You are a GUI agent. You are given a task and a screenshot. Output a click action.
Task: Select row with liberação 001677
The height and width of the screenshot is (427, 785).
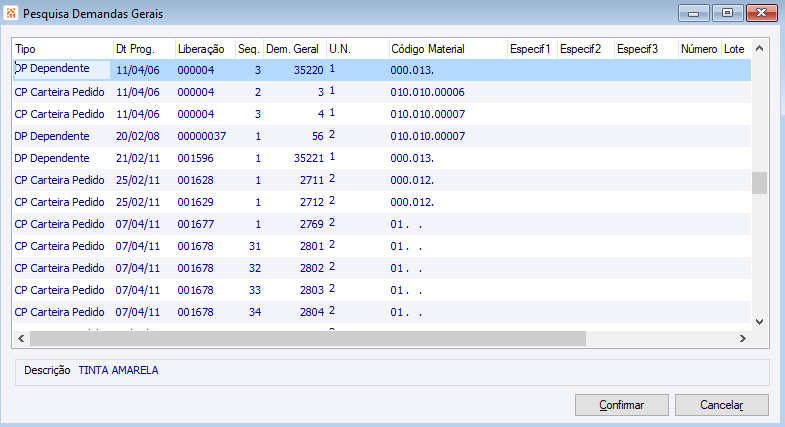(382, 224)
